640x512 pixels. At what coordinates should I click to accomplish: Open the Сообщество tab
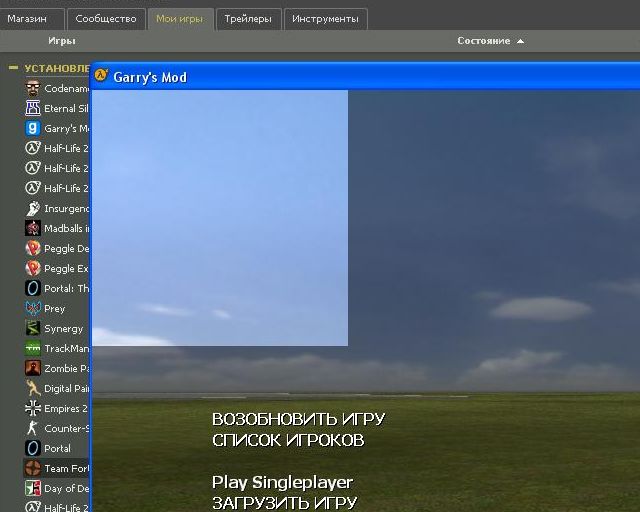coord(106,18)
